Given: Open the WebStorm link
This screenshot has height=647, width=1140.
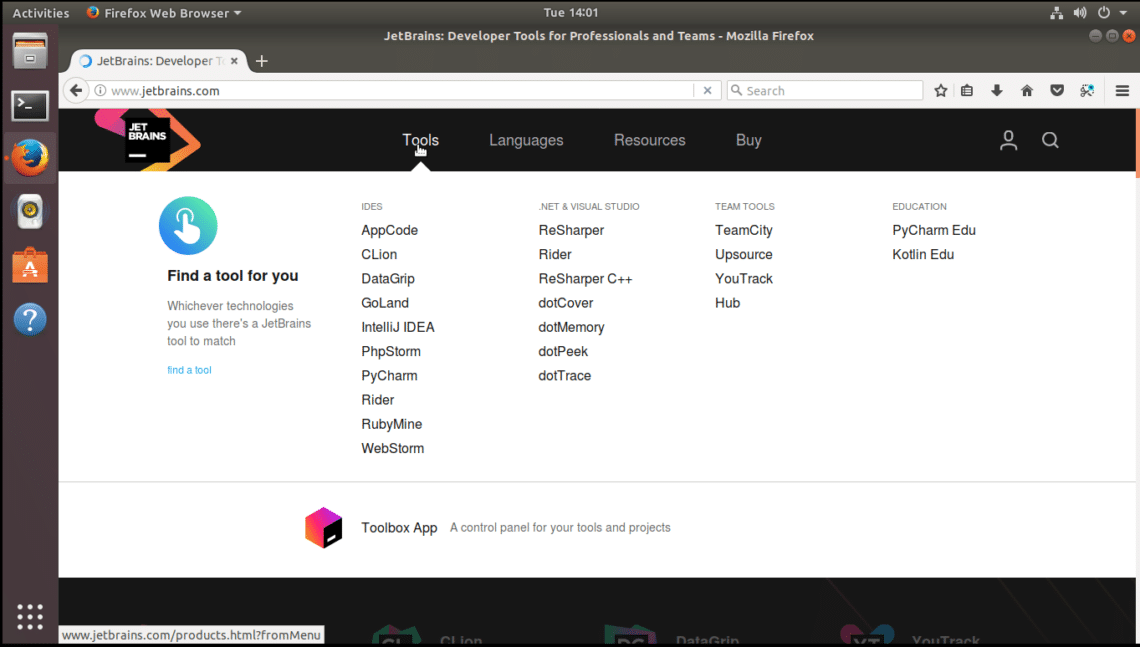Looking at the screenshot, I should 393,449.
